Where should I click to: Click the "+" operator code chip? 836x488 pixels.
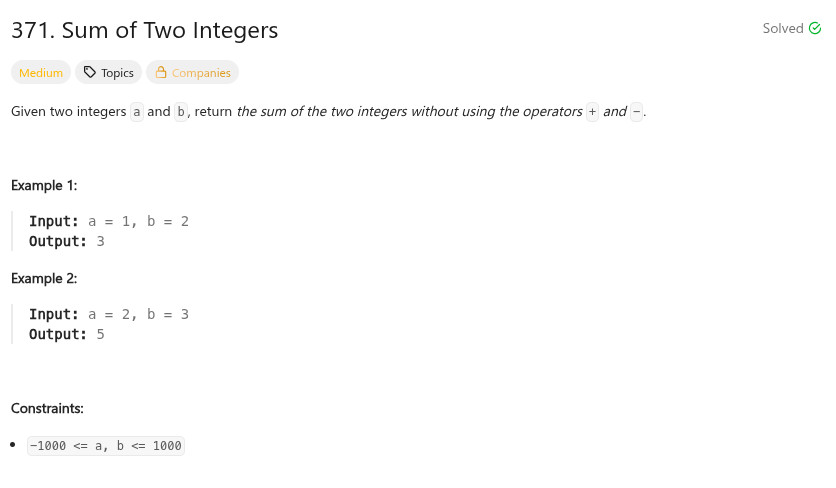tap(592, 112)
